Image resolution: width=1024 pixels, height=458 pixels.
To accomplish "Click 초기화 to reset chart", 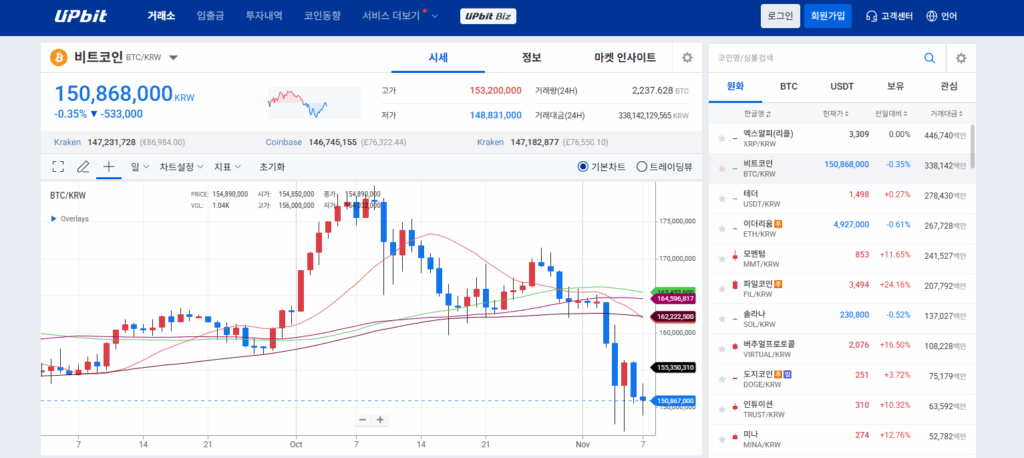I will pos(272,167).
